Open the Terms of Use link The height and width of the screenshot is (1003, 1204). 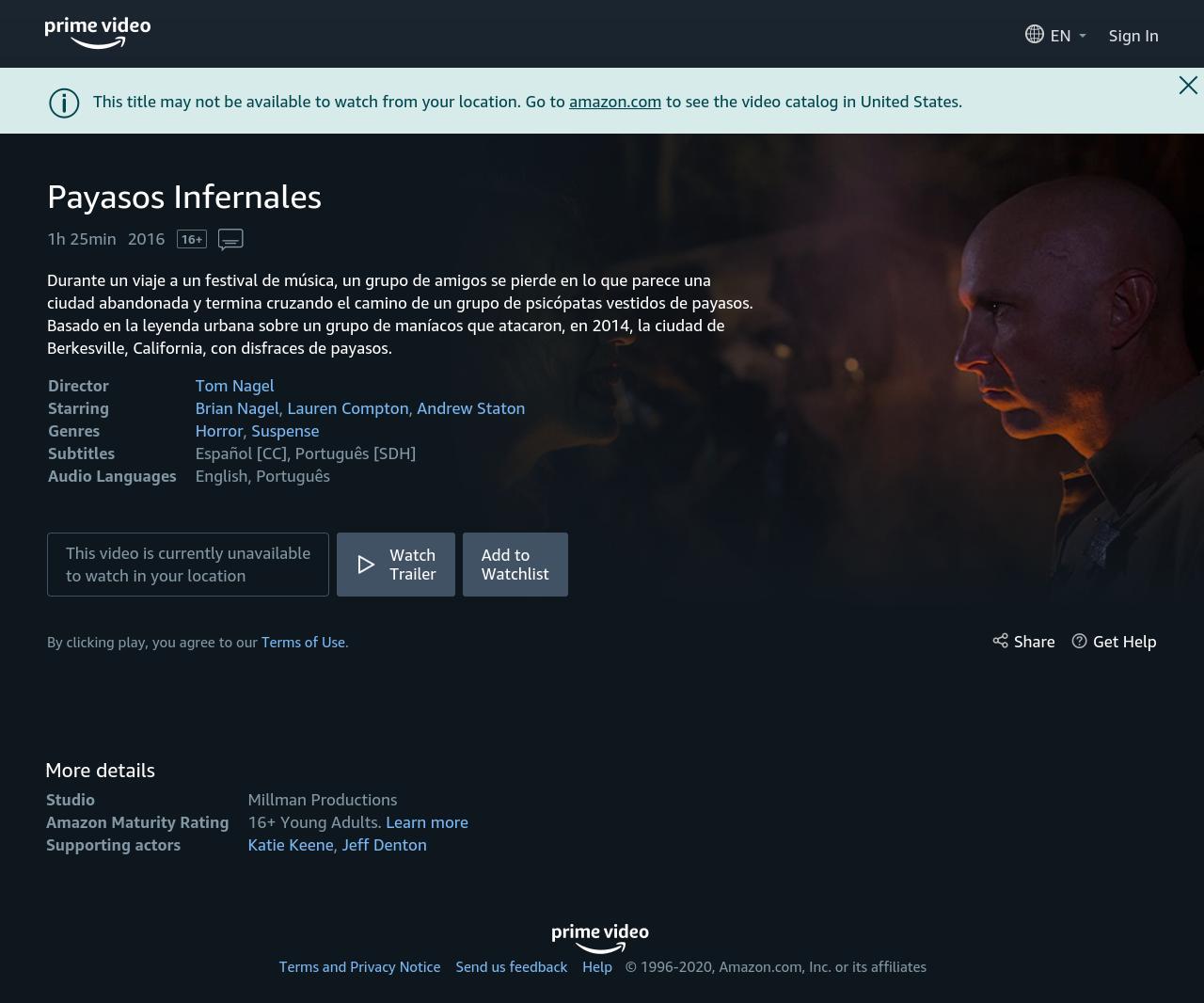click(303, 643)
